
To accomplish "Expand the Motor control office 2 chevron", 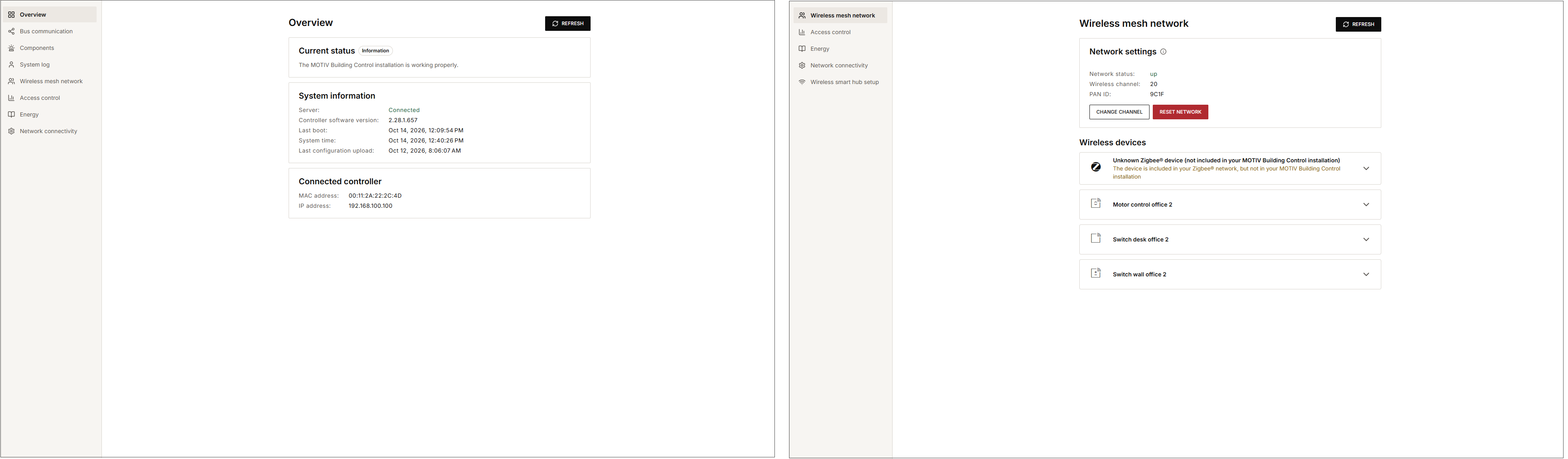I will (x=1366, y=205).
